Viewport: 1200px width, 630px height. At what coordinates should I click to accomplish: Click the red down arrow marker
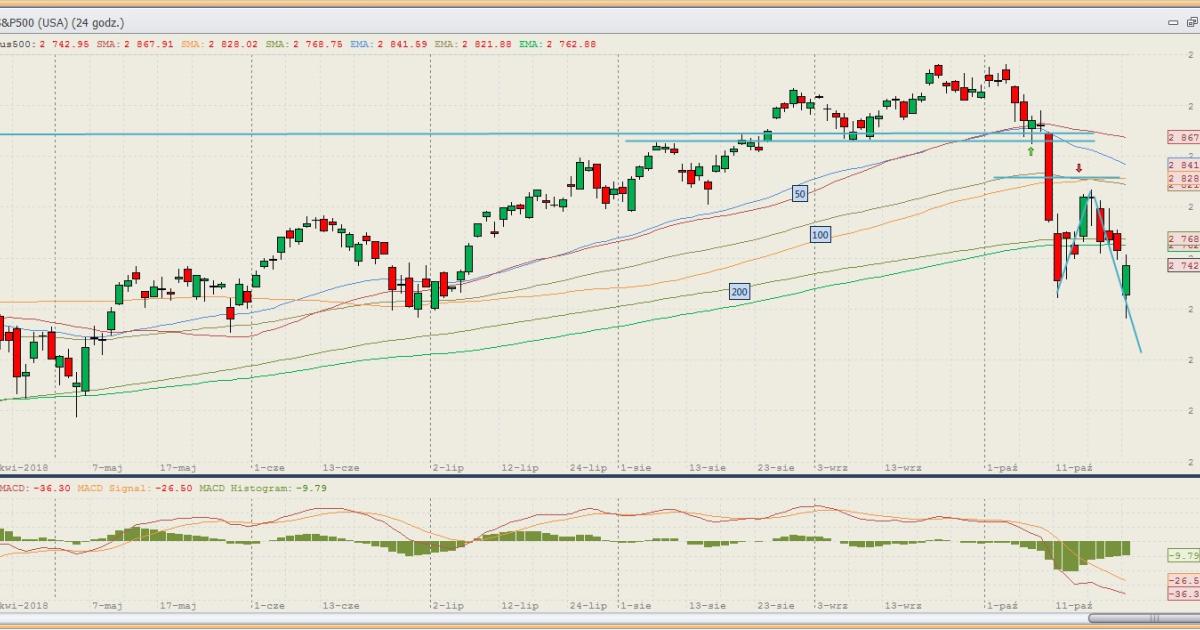coord(1079,168)
